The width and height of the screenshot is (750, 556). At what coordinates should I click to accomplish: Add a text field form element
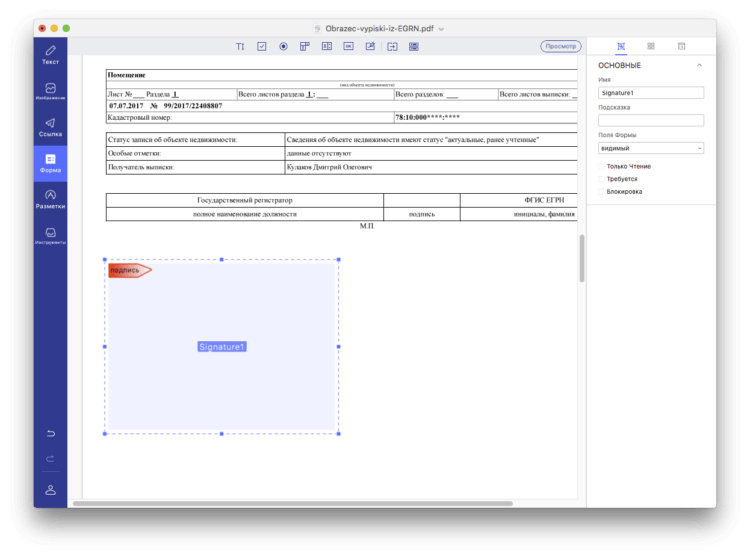[240, 46]
